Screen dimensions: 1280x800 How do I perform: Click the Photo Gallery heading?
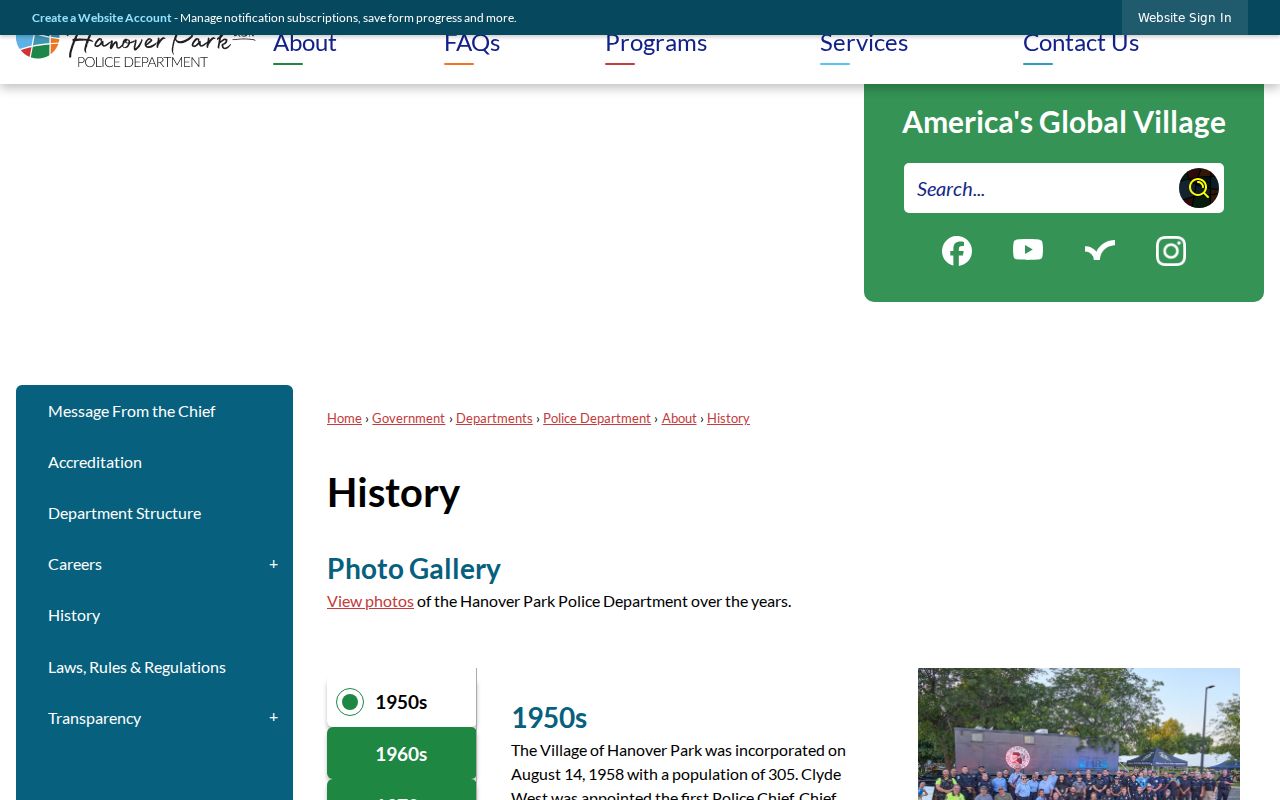[x=414, y=568]
